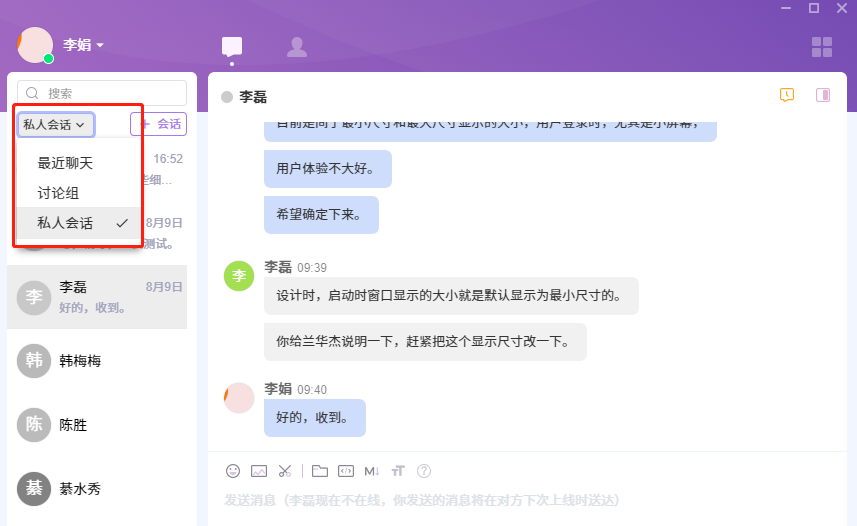Click the send image icon

[259, 471]
